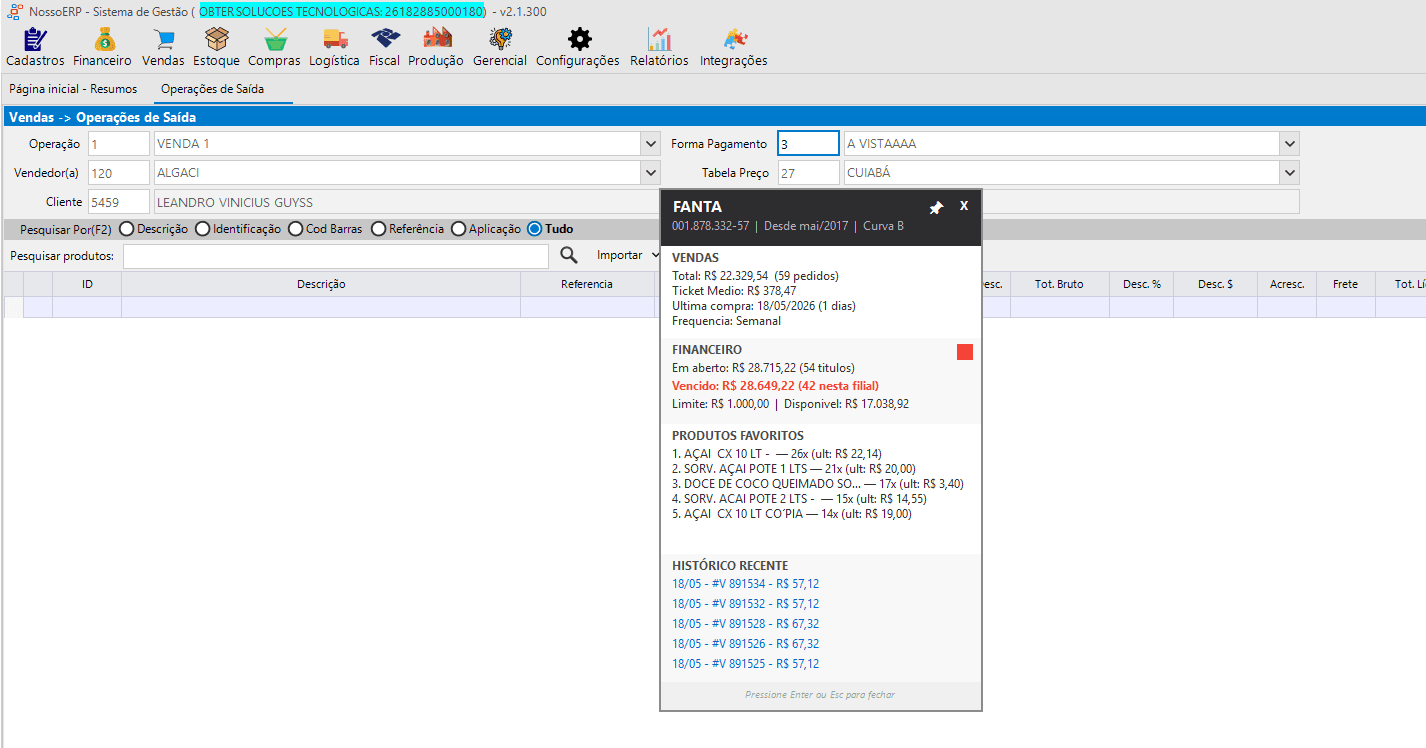This screenshot has height=748, width=1426.
Task: Switch to Operações de Saída tab
Action: pyautogui.click(x=212, y=89)
